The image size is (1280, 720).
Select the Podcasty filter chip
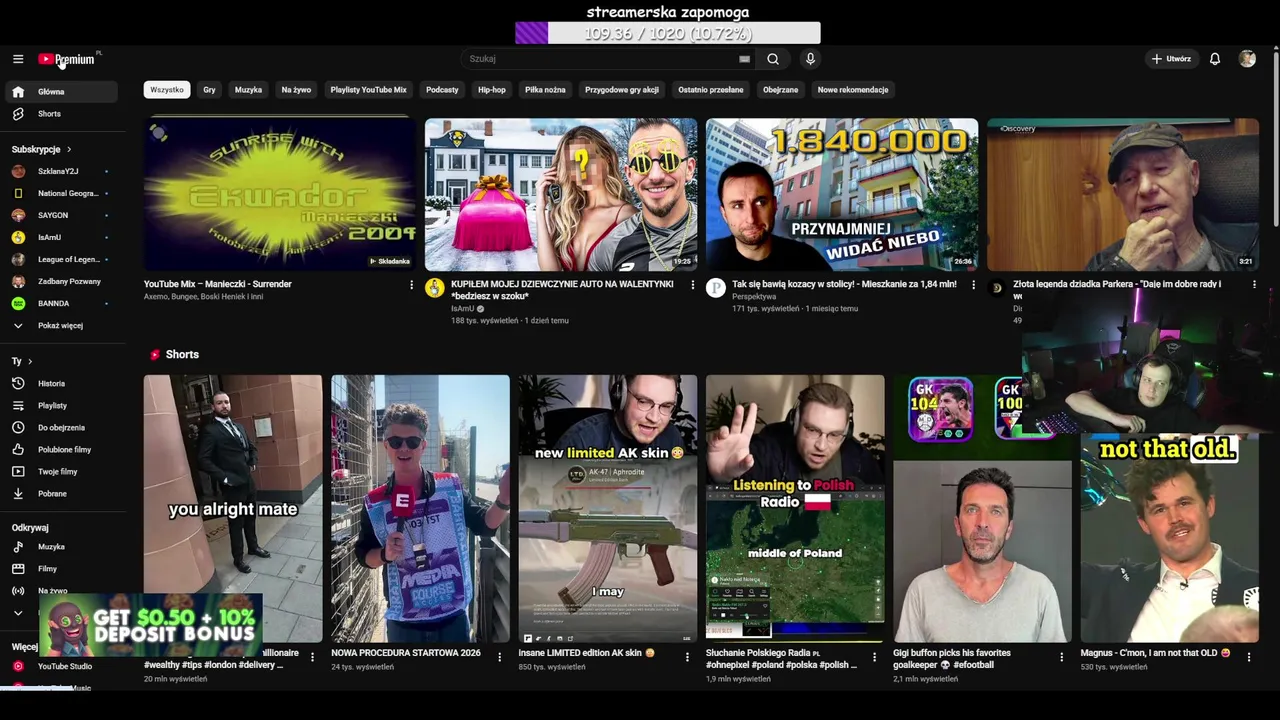point(442,90)
